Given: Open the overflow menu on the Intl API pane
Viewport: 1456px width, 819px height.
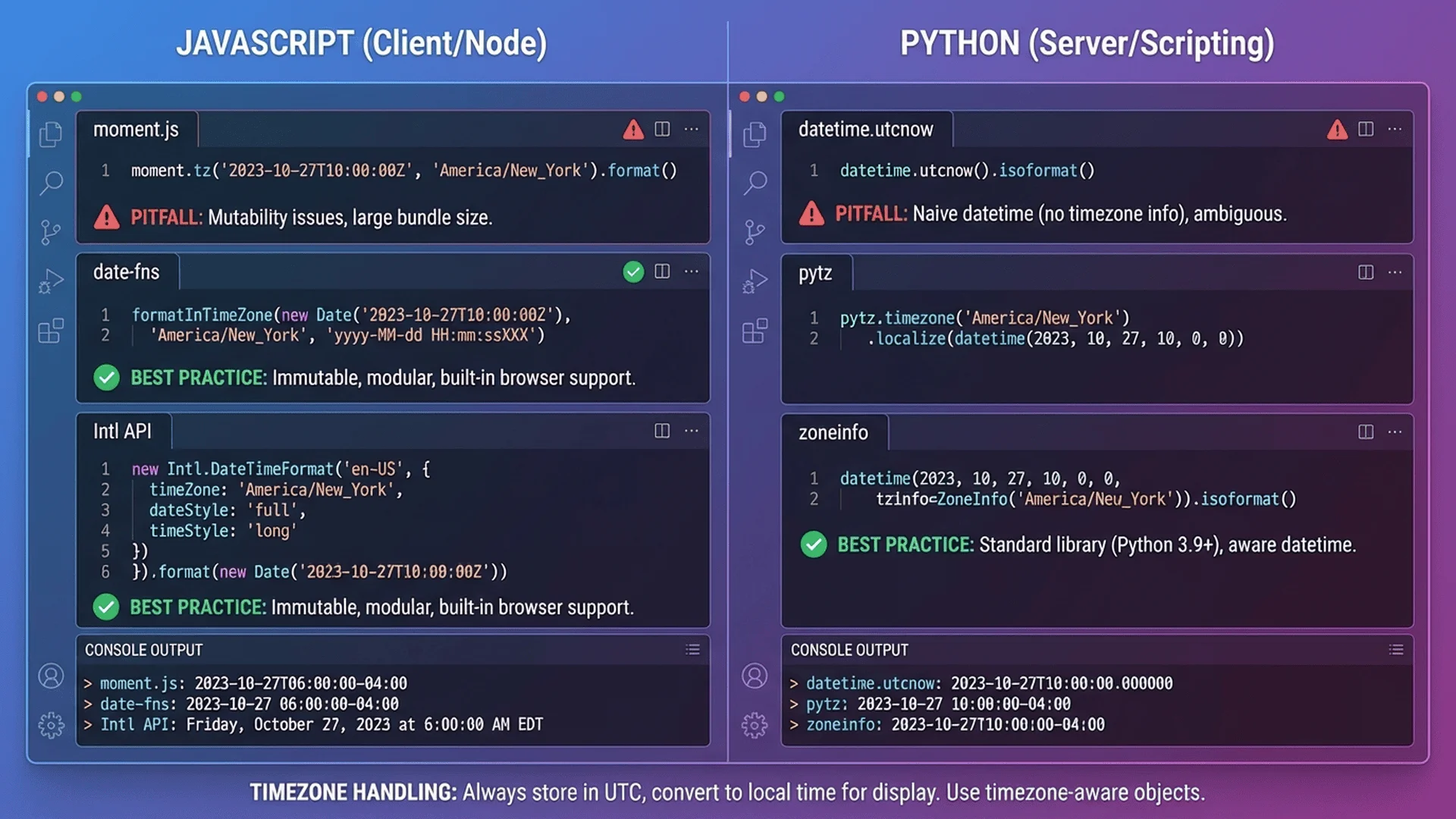Looking at the screenshot, I should pyautogui.click(x=692, y=431).
